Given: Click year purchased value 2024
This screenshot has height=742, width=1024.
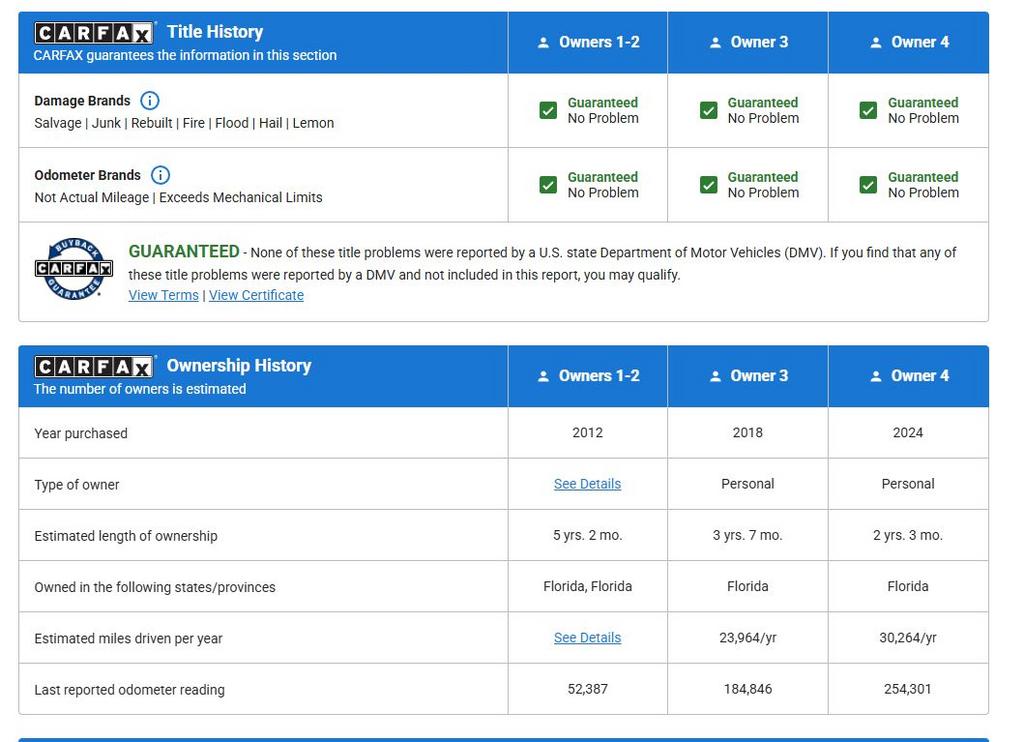Looking at the screenshot, I should tap(908, 433).
